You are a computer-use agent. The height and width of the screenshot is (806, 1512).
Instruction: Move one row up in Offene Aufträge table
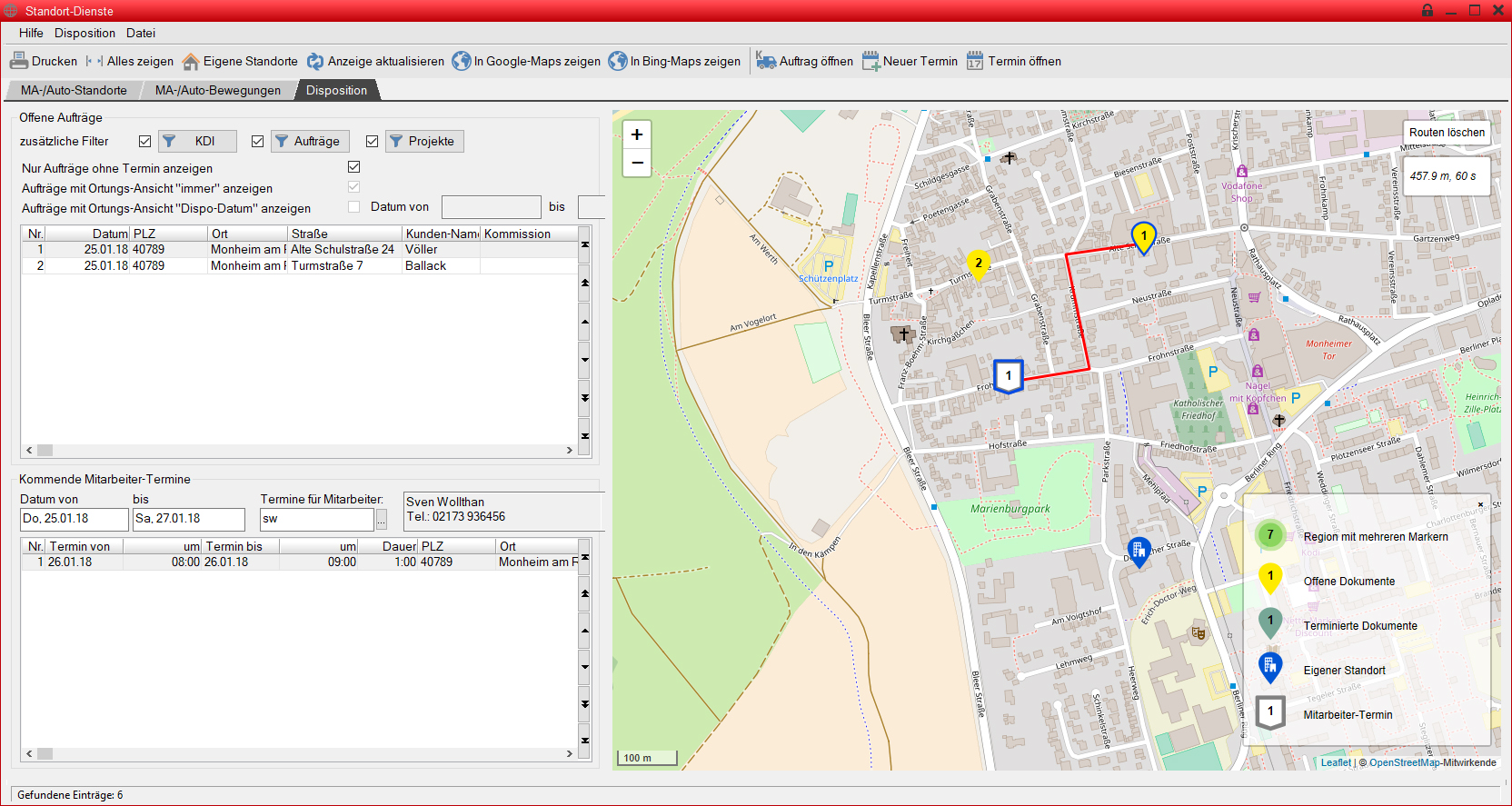585,321
